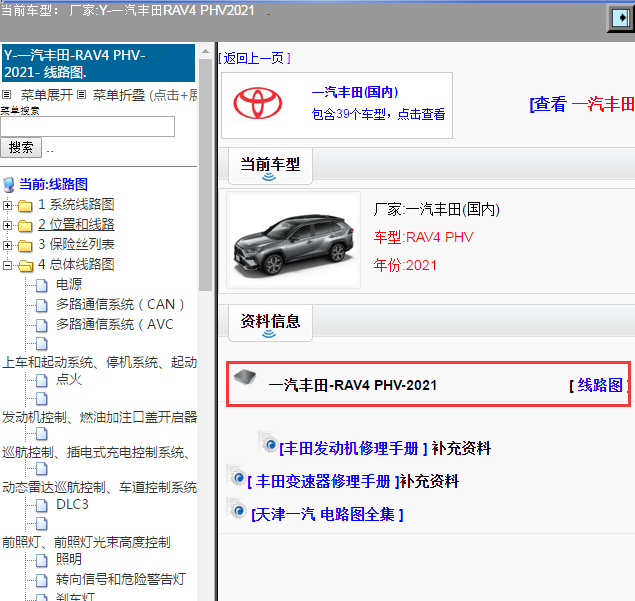Open 丰田变速器修理手册 link
Screen dimensions: 635x601
click(x=324, y=482)
